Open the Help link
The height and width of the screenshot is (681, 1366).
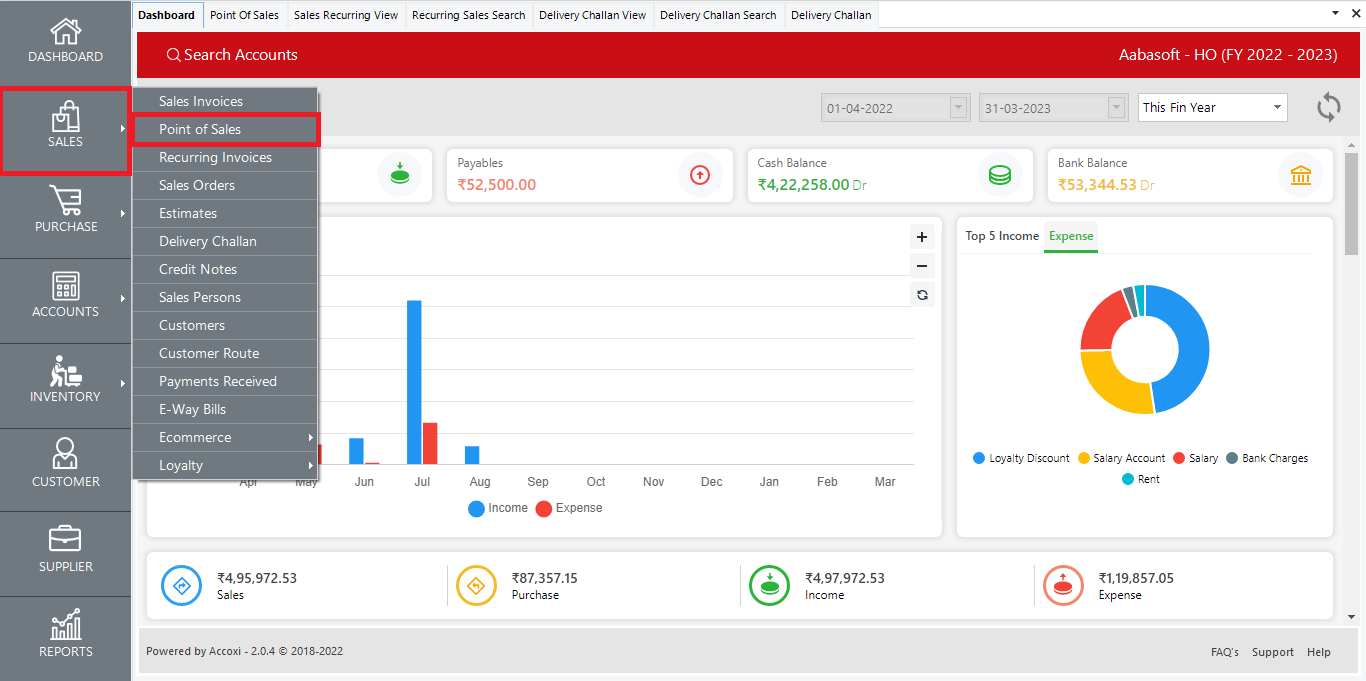[1319, 652]
